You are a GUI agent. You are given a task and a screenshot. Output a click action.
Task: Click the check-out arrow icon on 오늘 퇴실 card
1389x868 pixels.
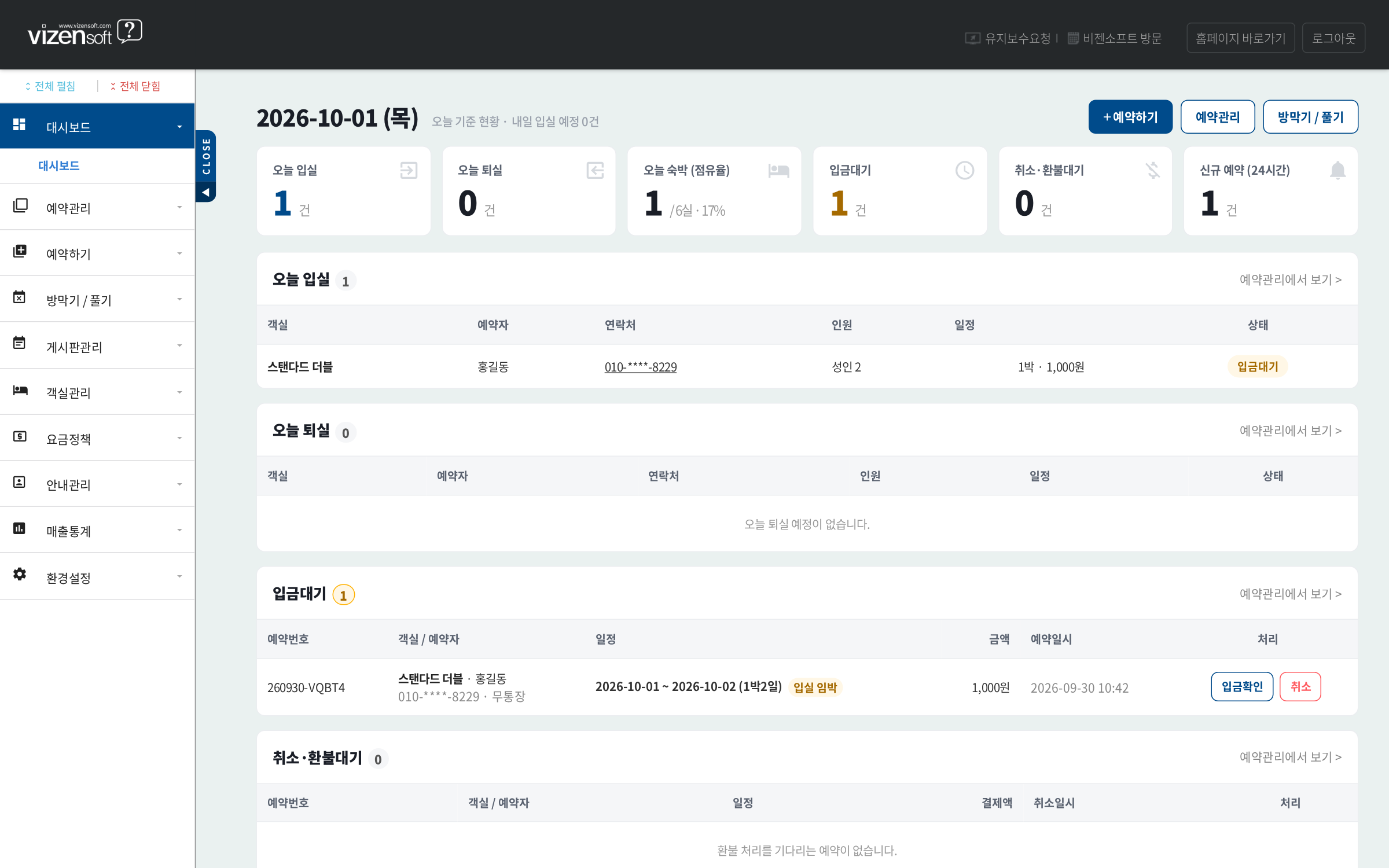(595, 170)
